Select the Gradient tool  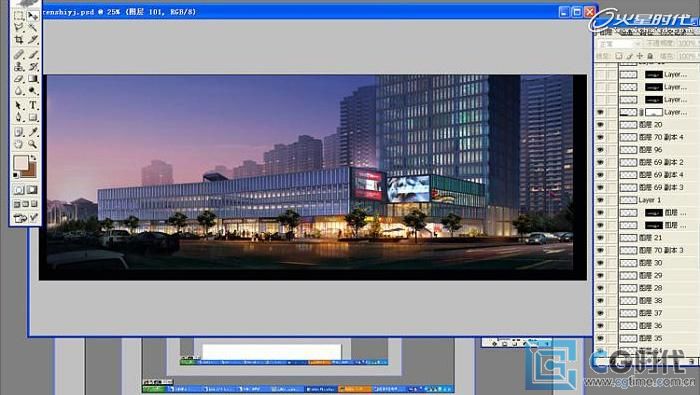pos(33,79)
